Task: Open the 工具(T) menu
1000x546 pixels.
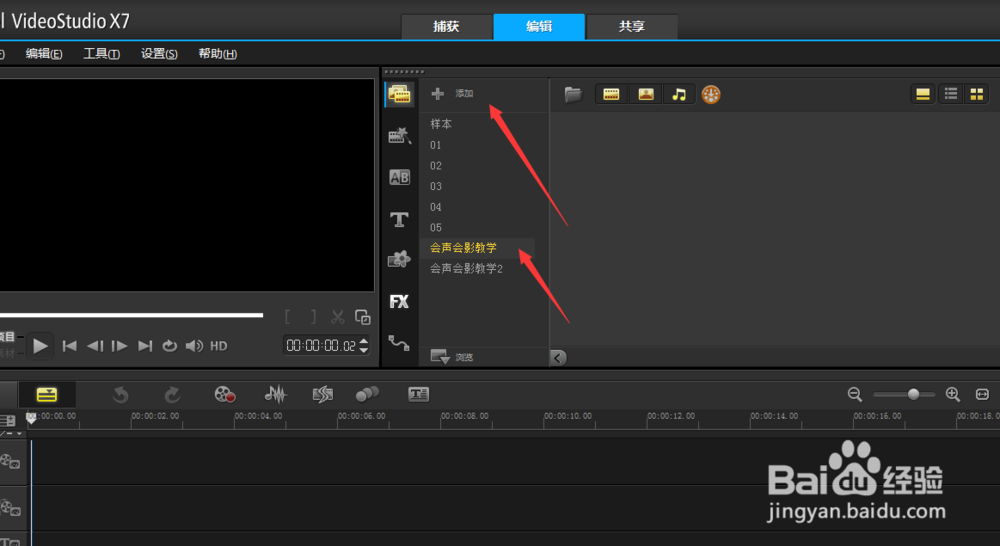Action: 101,54
